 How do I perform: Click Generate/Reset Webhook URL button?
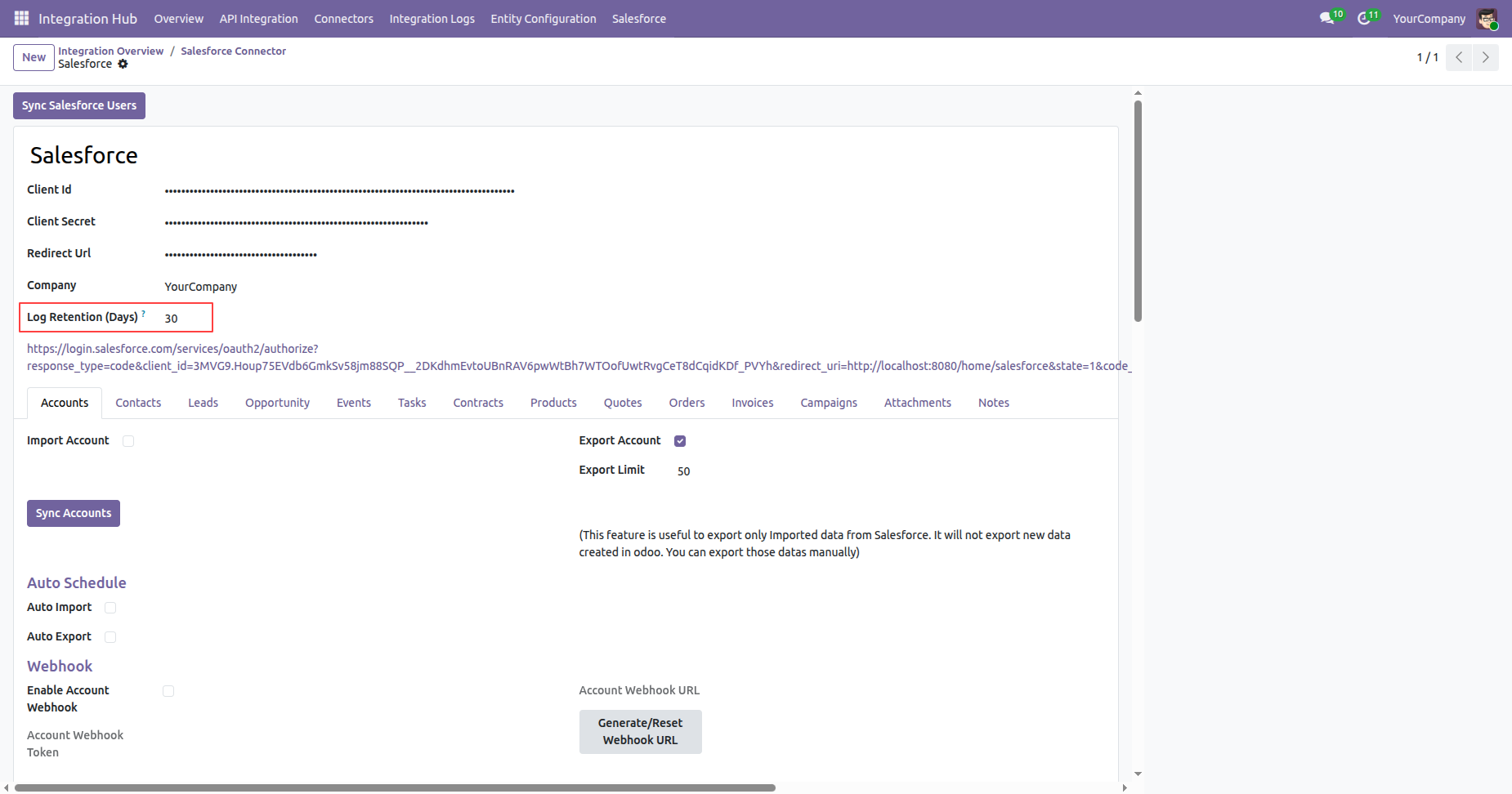641,731
